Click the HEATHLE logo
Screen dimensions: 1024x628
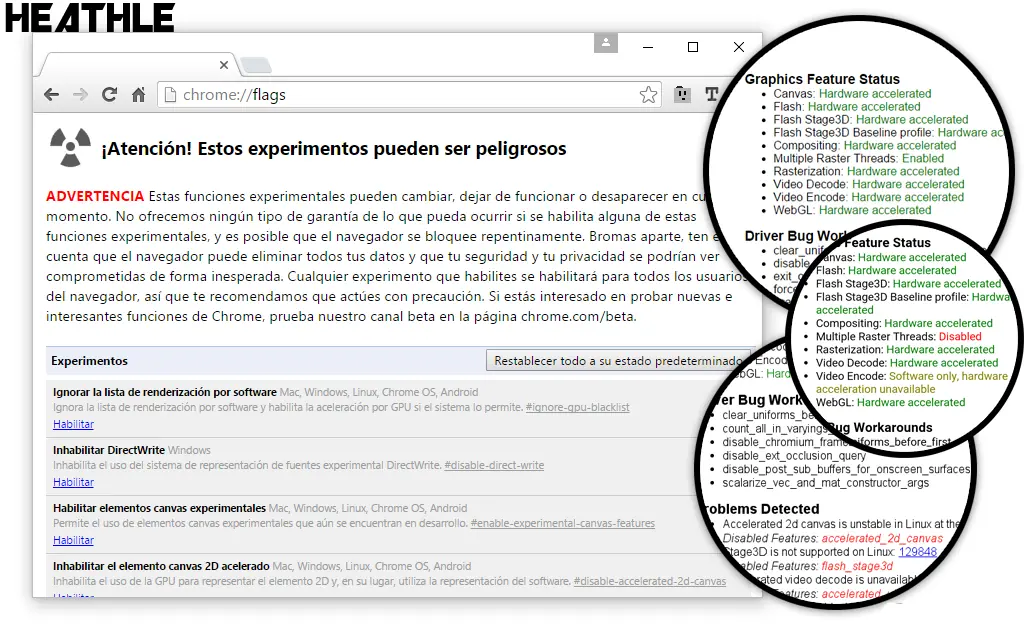tap(89, 18)
